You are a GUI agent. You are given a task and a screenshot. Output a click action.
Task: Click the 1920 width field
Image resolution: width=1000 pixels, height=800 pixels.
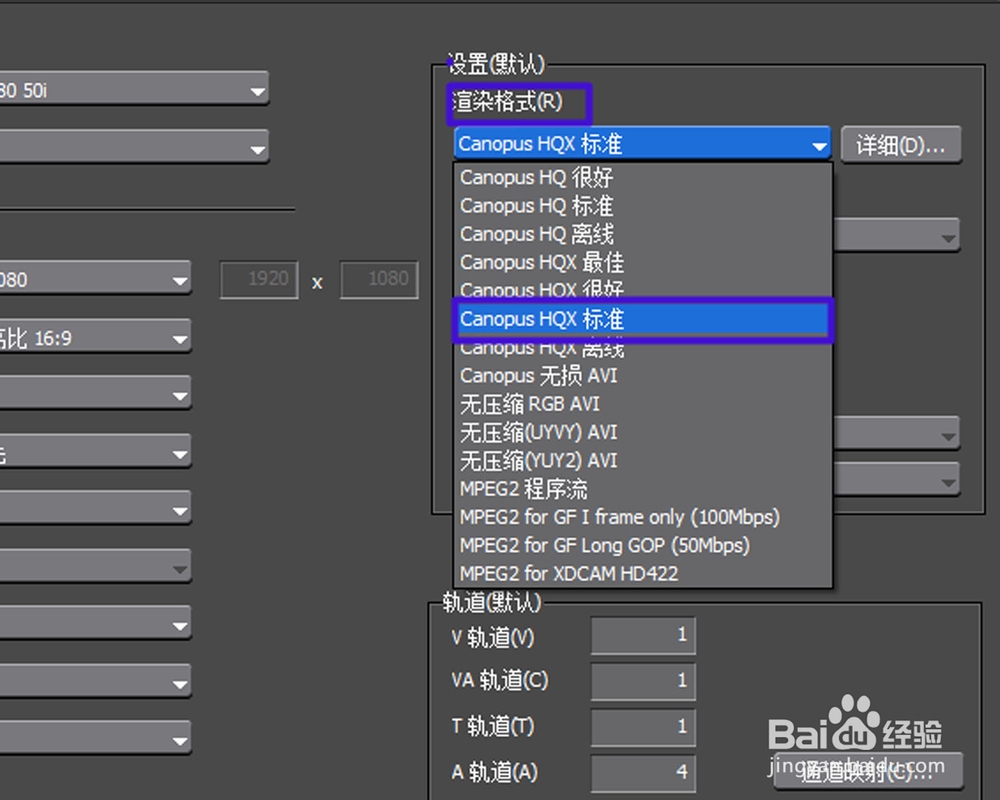point(259,279)
